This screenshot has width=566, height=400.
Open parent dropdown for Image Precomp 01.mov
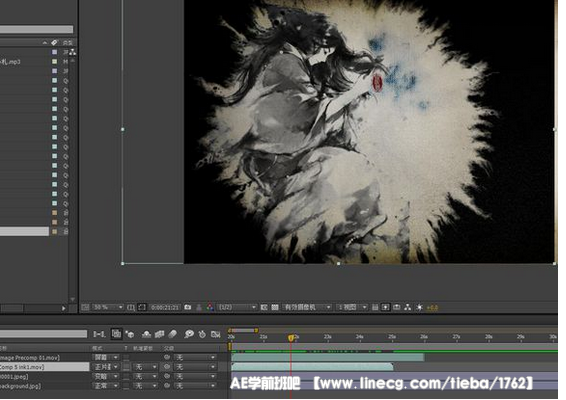coord(195,357)
